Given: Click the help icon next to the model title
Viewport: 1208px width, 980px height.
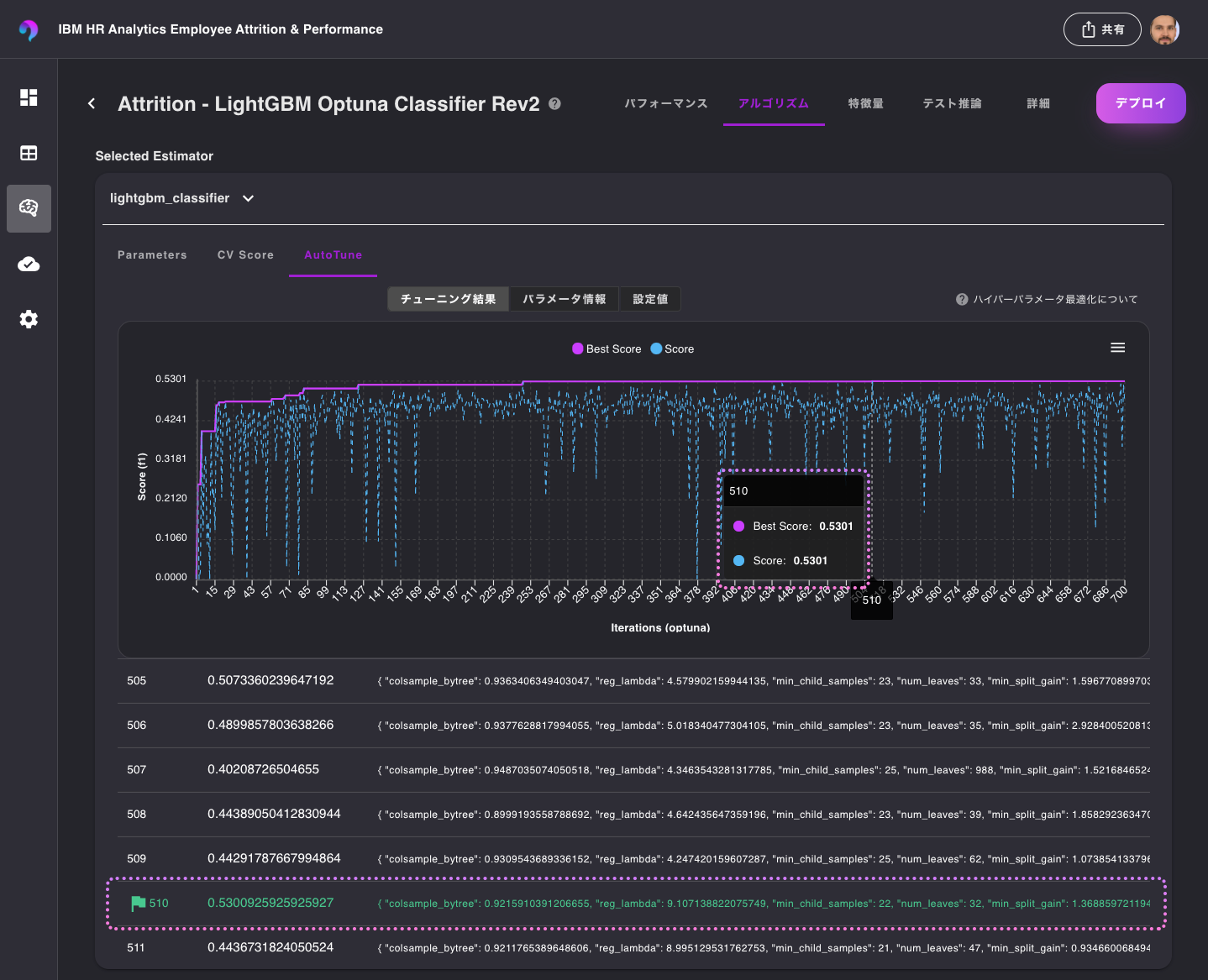Looking at the screenshot, I should (554, 103).
